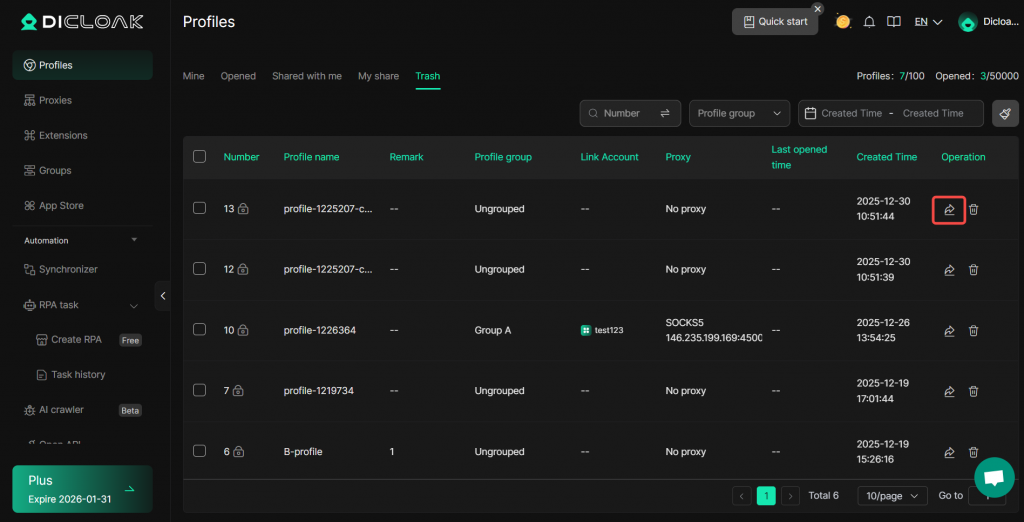Select the checkbox for profile number 7
The image size is (1024, 522).
pos(199,390)
